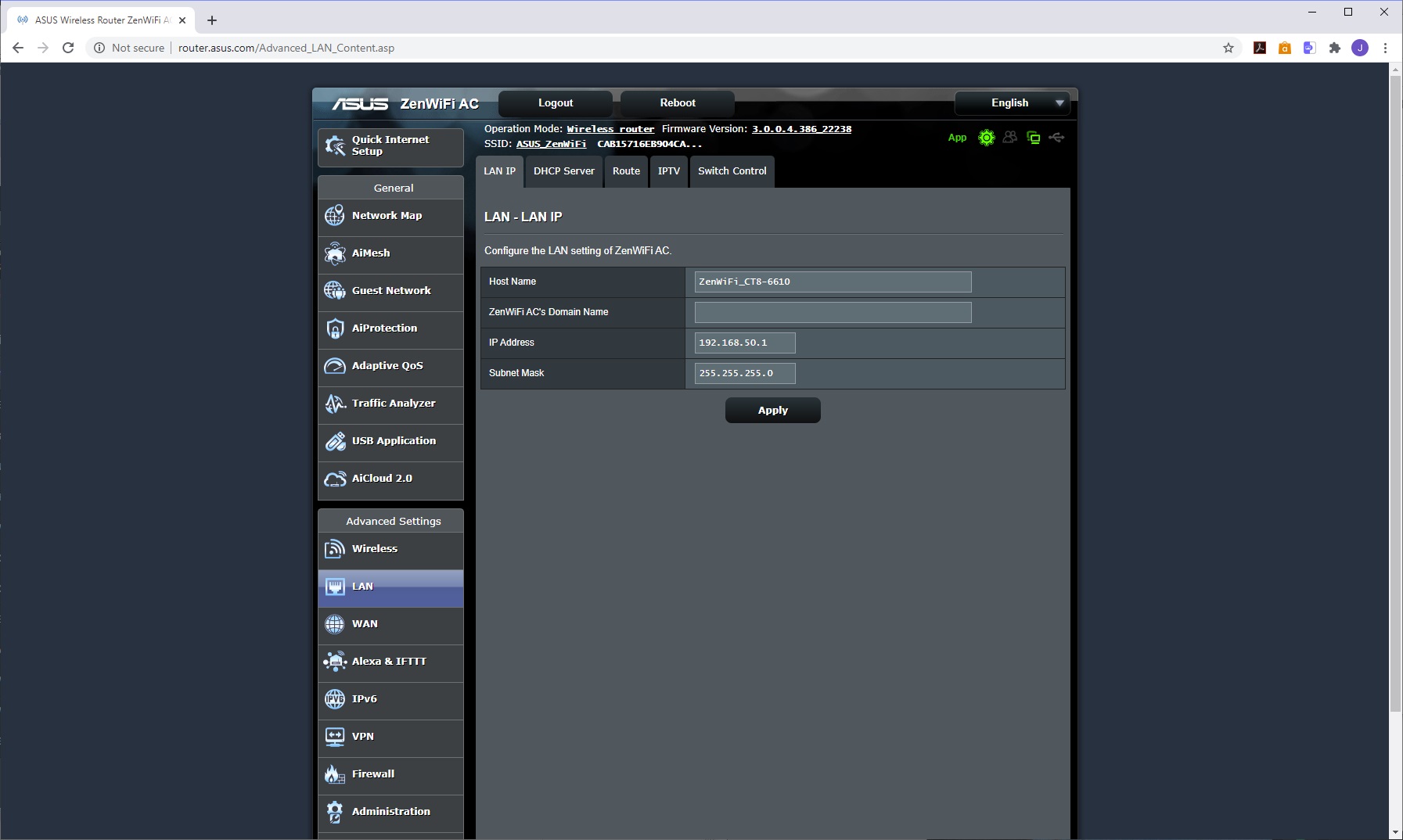Viewport: 1403px width, 840px height.
Task: Click the Logout button
Action: click(556, 103)
